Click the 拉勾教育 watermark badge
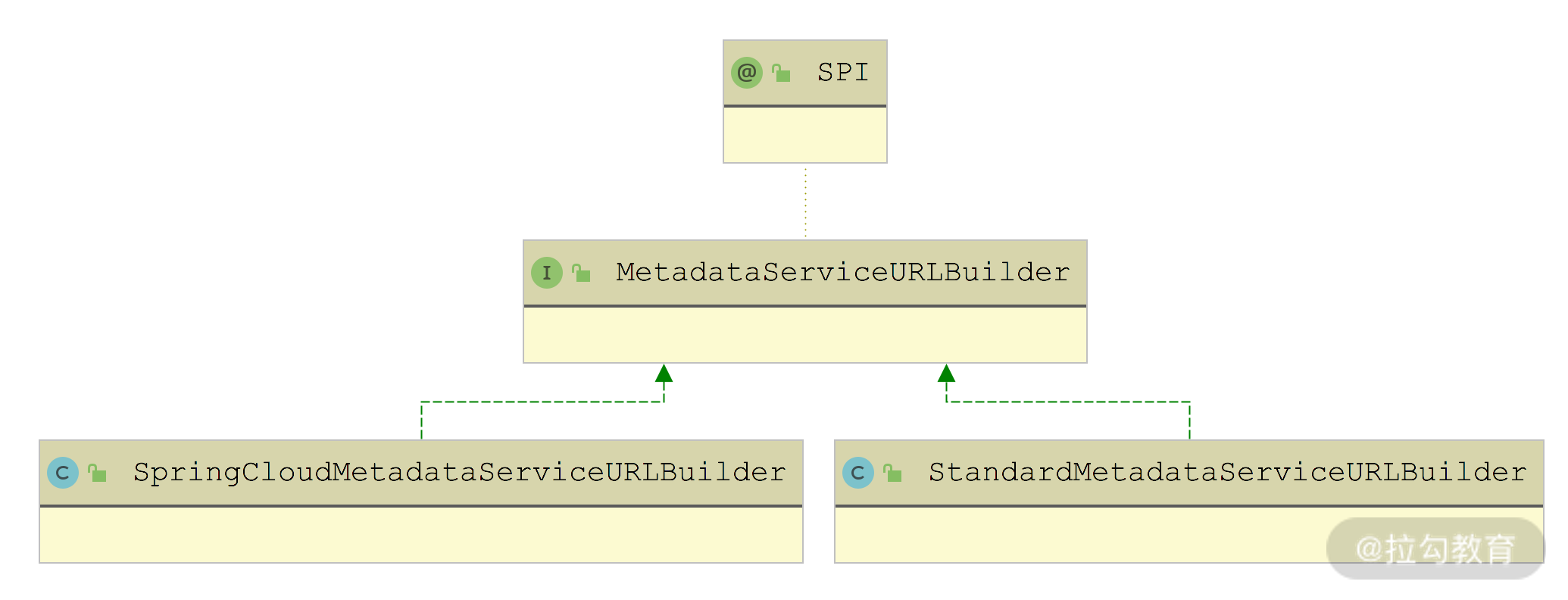 (x=1435, y=548)
